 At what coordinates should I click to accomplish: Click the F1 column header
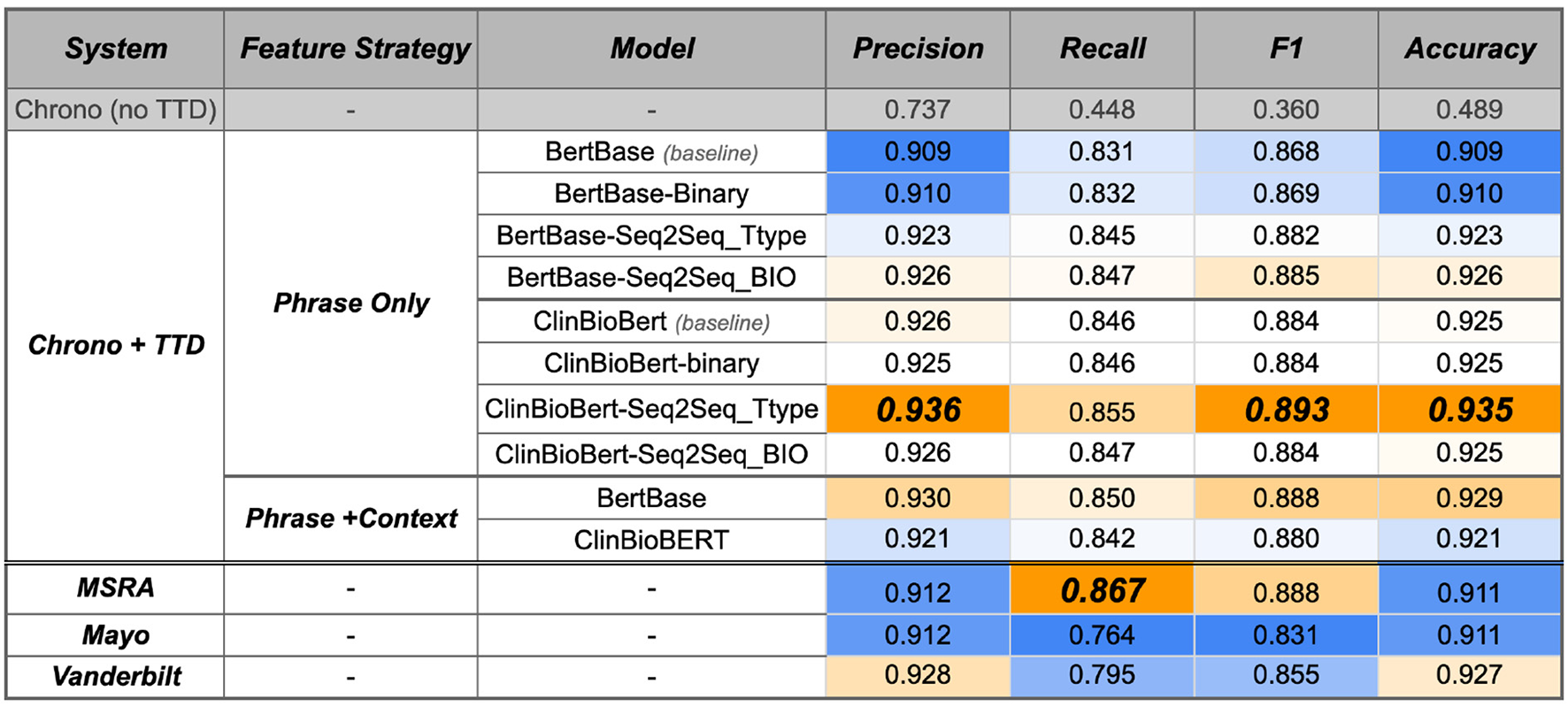1286,49
